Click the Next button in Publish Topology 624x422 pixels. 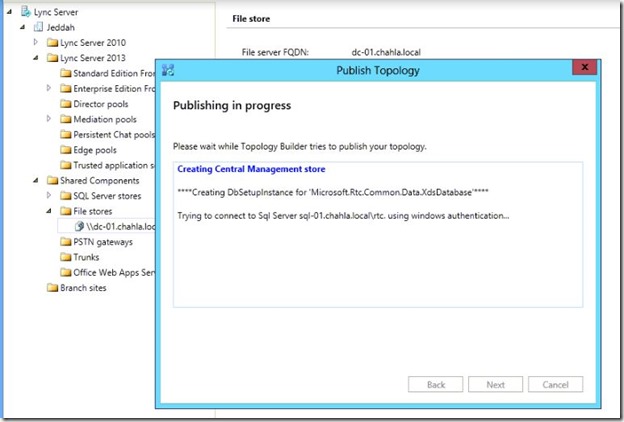click(x=495, y=384)
